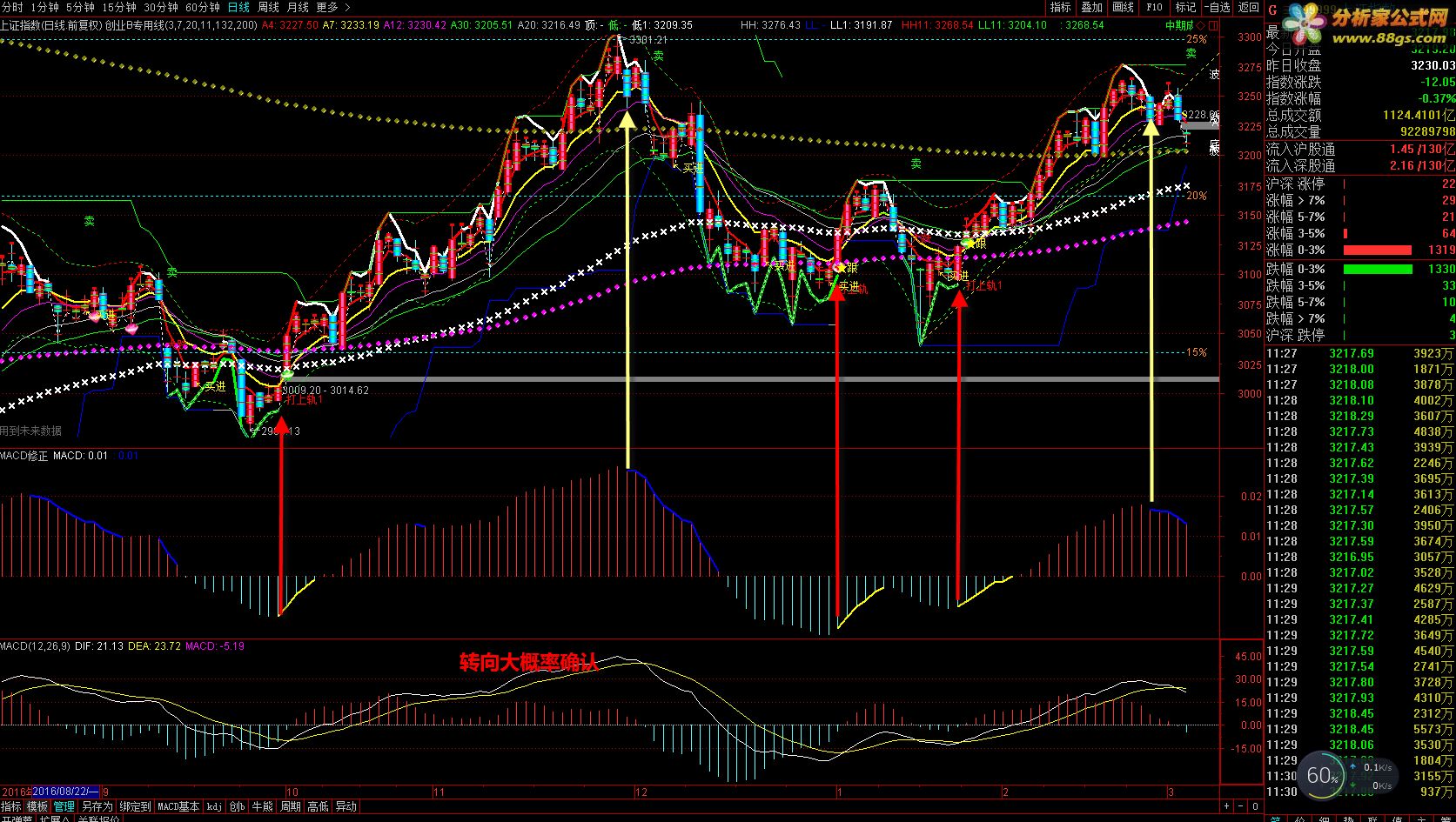Click the DEA: 23.72 value label
This screenshot has width=1456, height=822.
click(x=155, y=646)
